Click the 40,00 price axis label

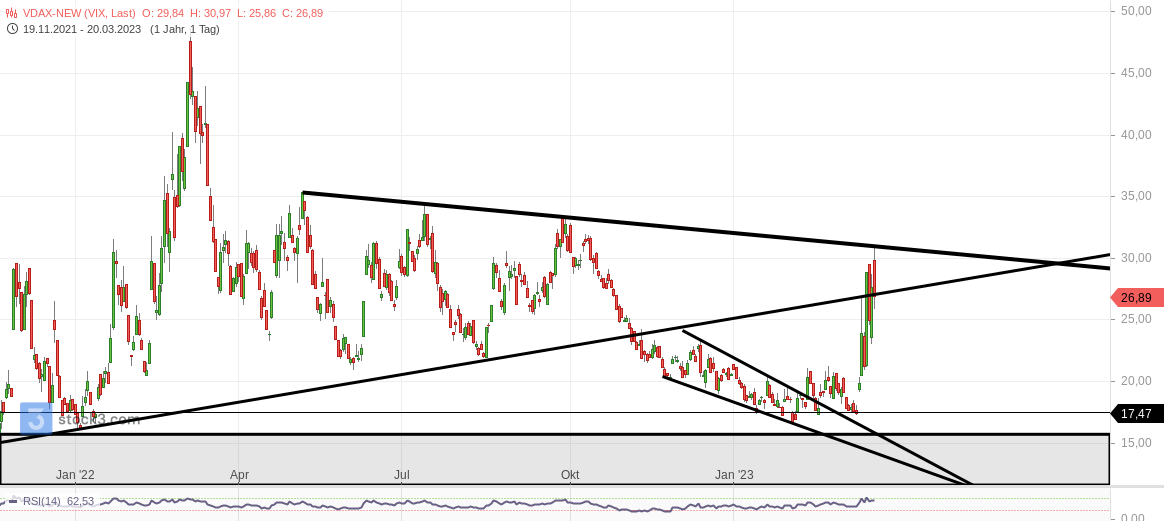pos(1136,134)
